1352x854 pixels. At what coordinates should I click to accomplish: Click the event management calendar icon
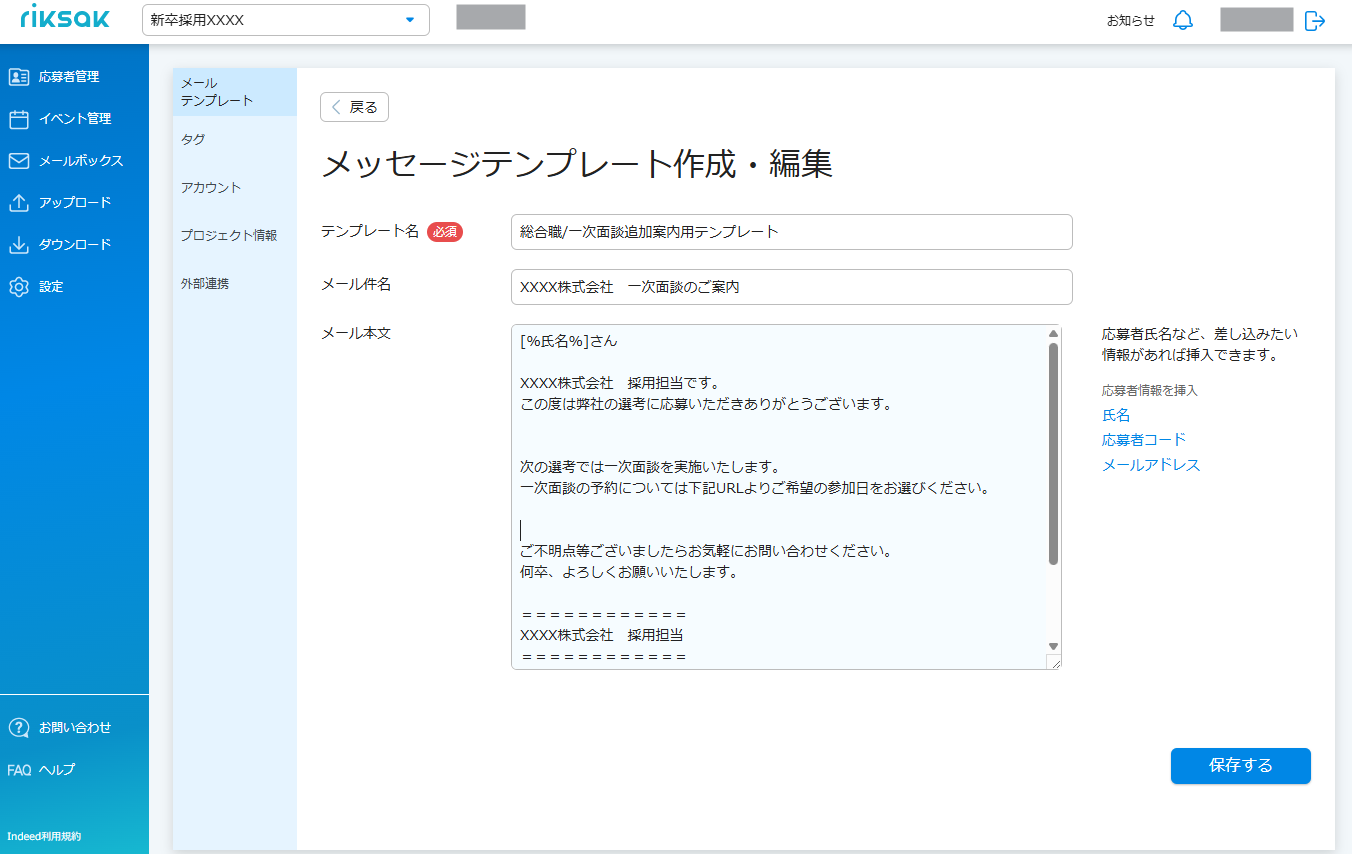tap(18, 119)
